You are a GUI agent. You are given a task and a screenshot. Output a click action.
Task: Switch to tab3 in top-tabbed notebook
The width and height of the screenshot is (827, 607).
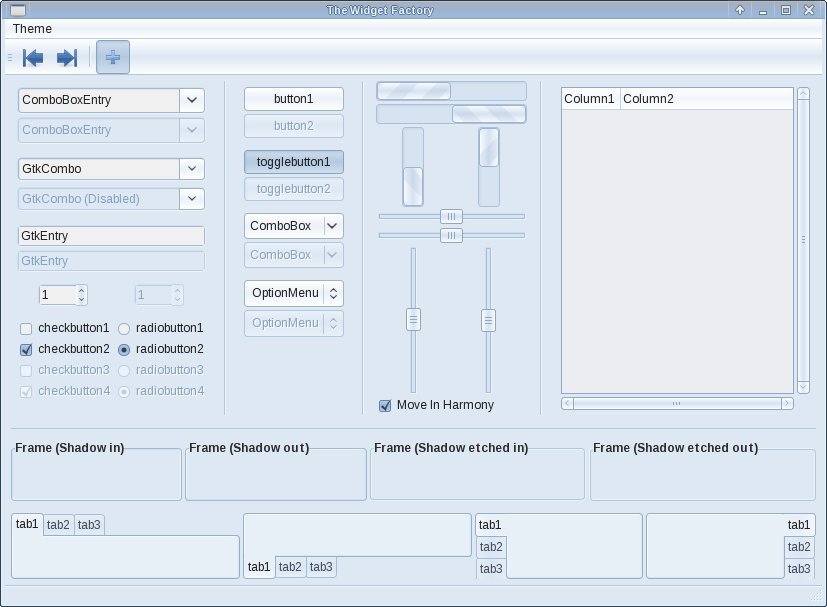pos(89,525)
